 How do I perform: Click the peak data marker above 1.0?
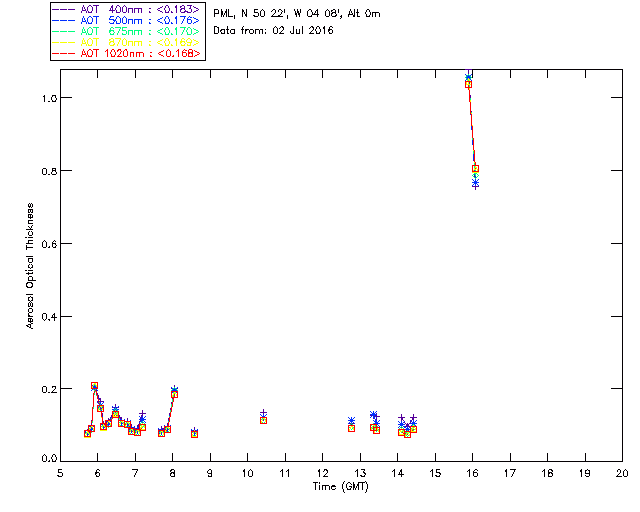[469, 84]
